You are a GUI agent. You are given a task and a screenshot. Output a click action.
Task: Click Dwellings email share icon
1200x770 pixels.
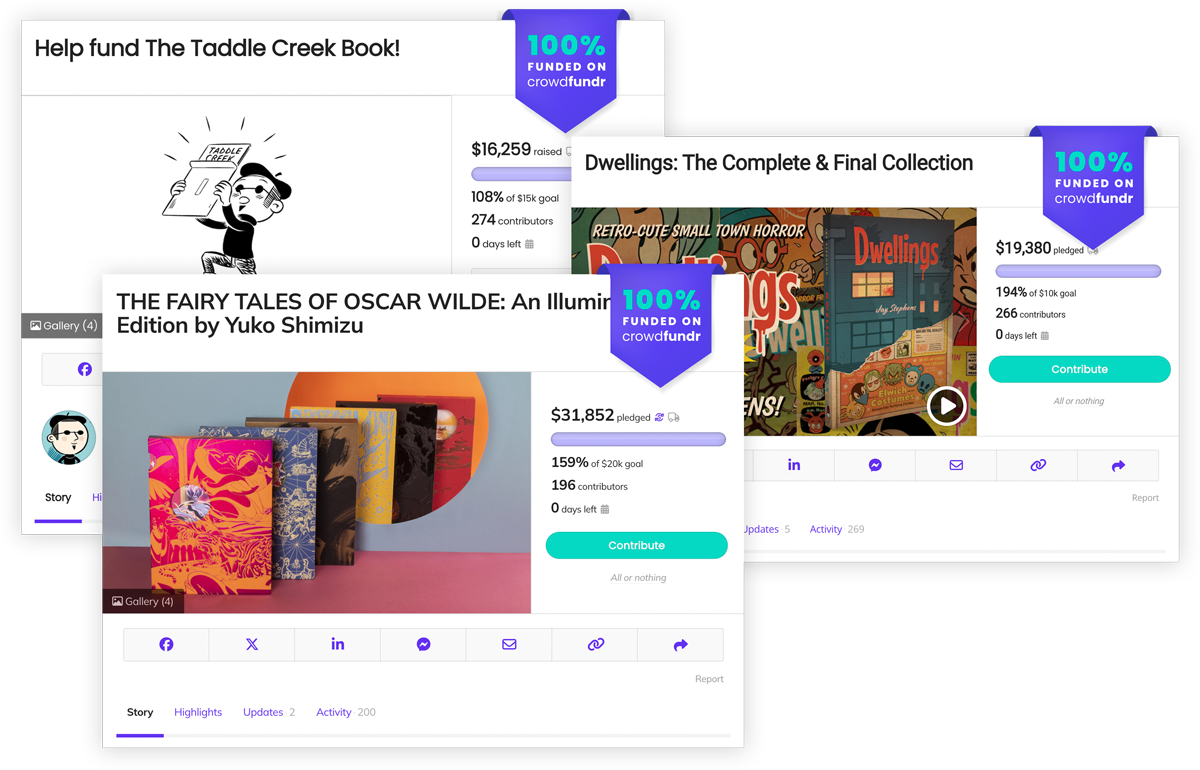click(956, 465)
